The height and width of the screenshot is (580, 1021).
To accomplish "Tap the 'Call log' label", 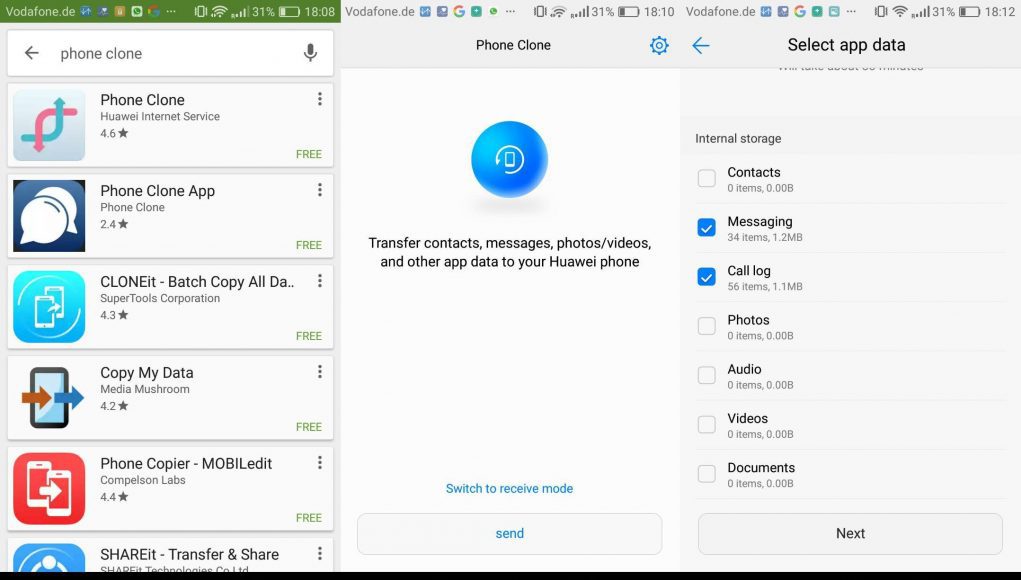I will [749, 271].
